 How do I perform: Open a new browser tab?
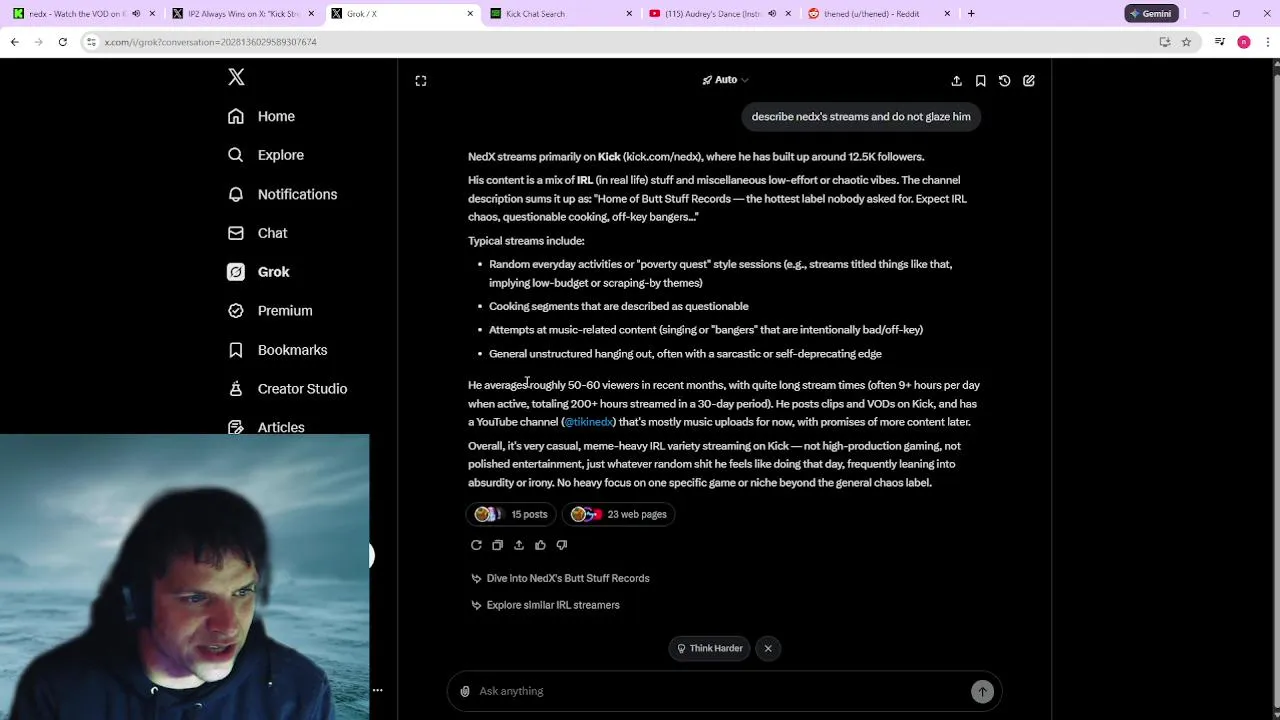pos(971,14)
